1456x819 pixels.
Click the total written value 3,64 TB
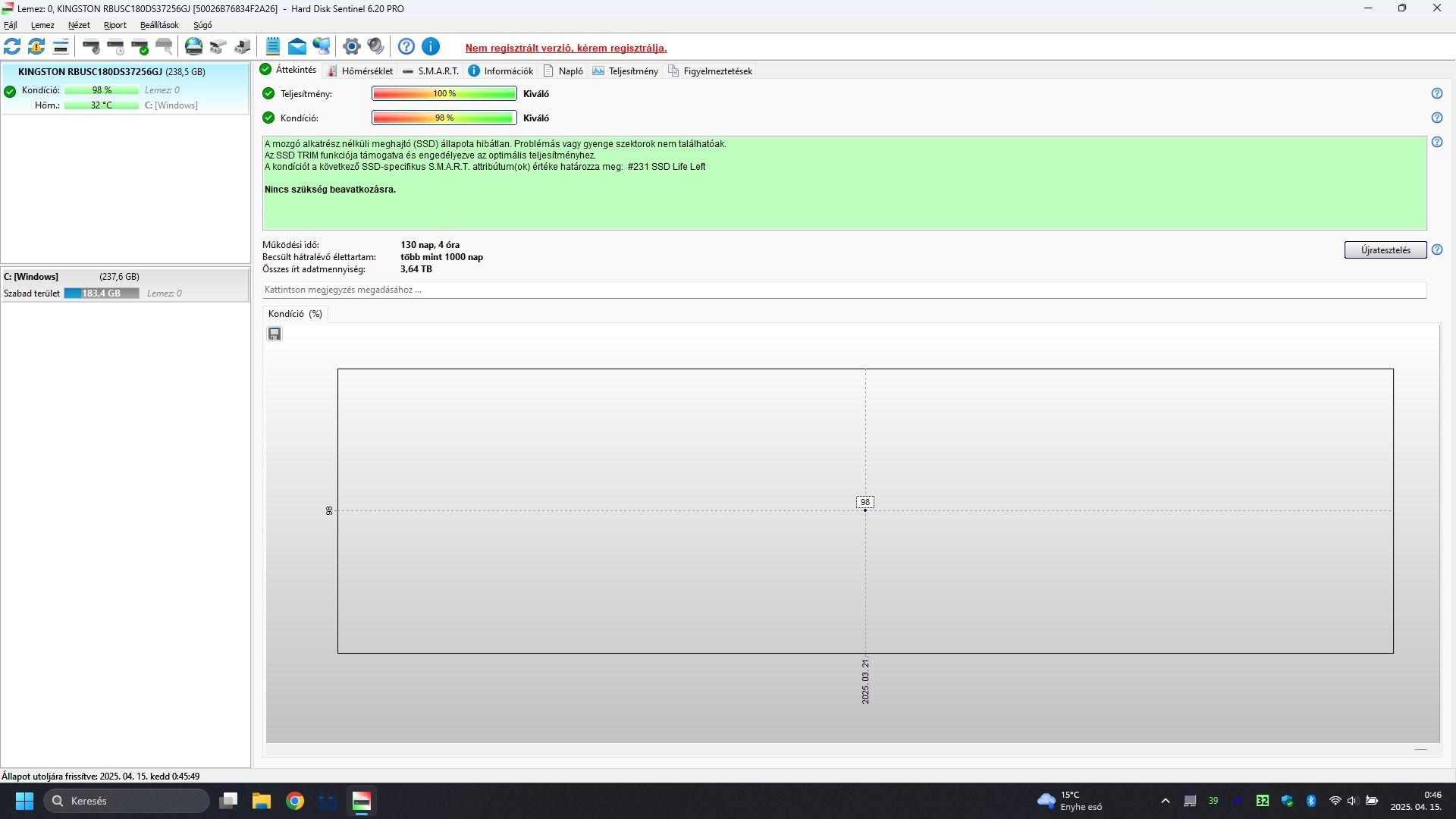[x=416, y=269]
